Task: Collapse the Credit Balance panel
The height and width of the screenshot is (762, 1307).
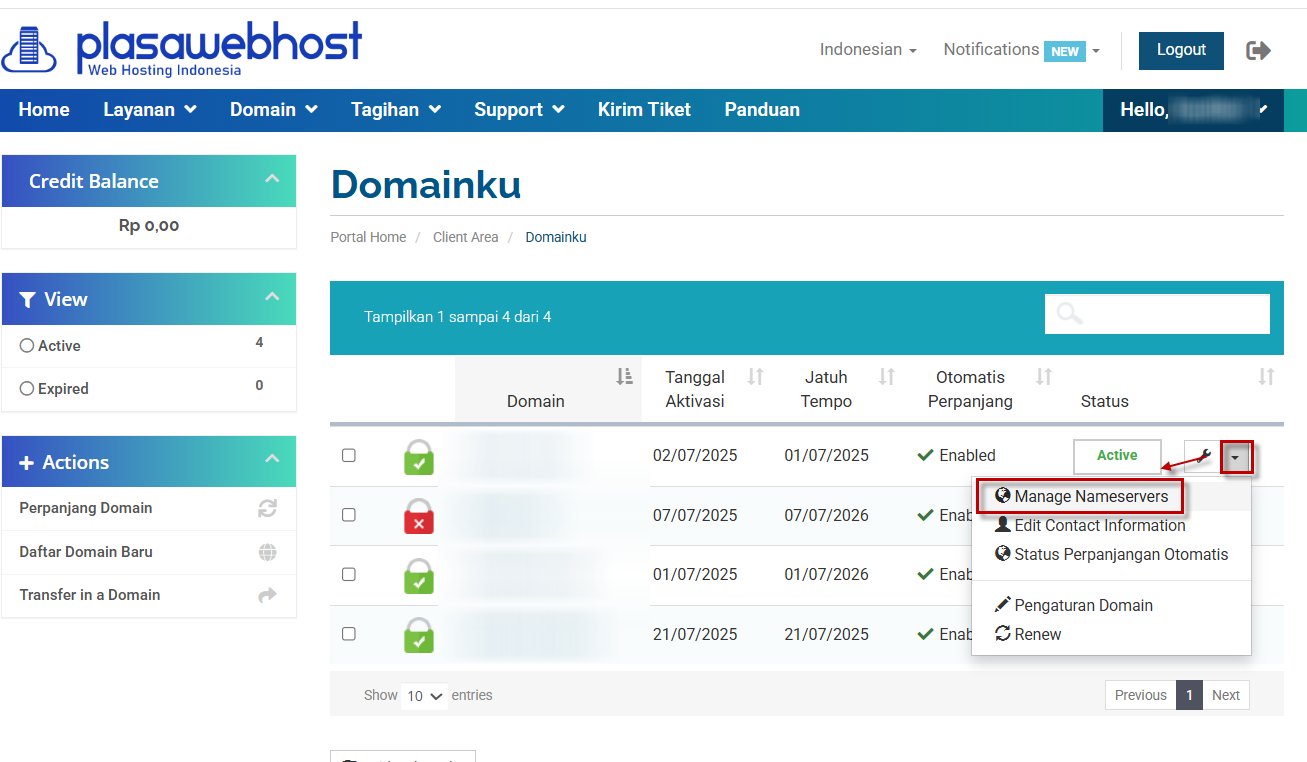Action: pos(272,180)
